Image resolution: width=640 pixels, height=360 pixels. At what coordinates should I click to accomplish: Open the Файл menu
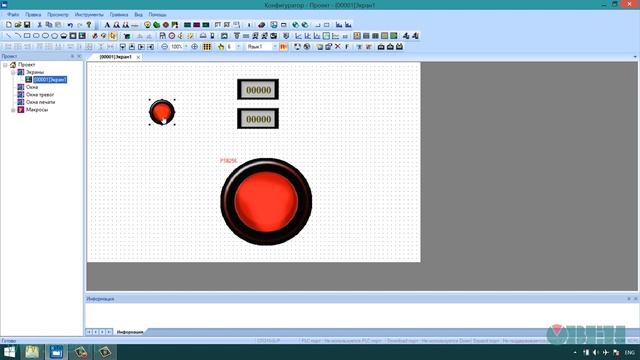pos(13,14)
